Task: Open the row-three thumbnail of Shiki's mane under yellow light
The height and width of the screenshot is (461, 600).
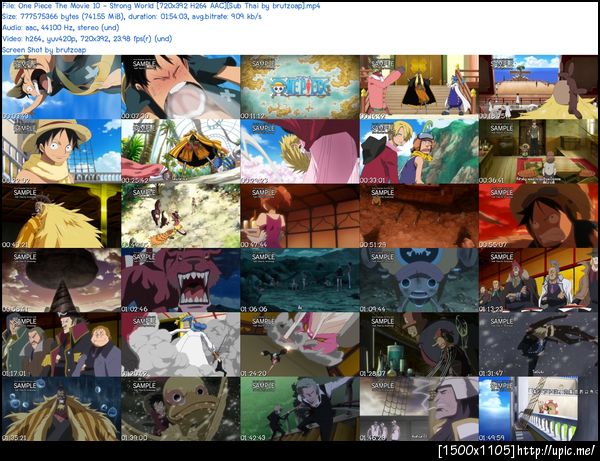Action: click(x=62, y=216)
